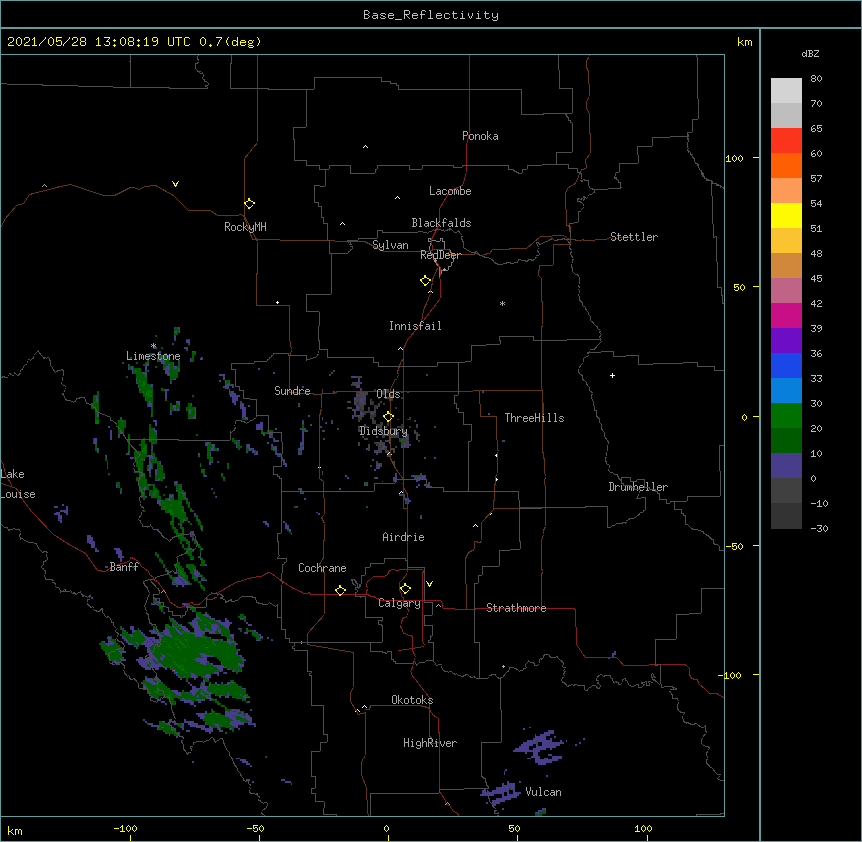This screenshot has width=862, height=842.
Task: Click the yellow diamond marker above Calgary label
Action: pyautogui.click(x=405, y=589)
